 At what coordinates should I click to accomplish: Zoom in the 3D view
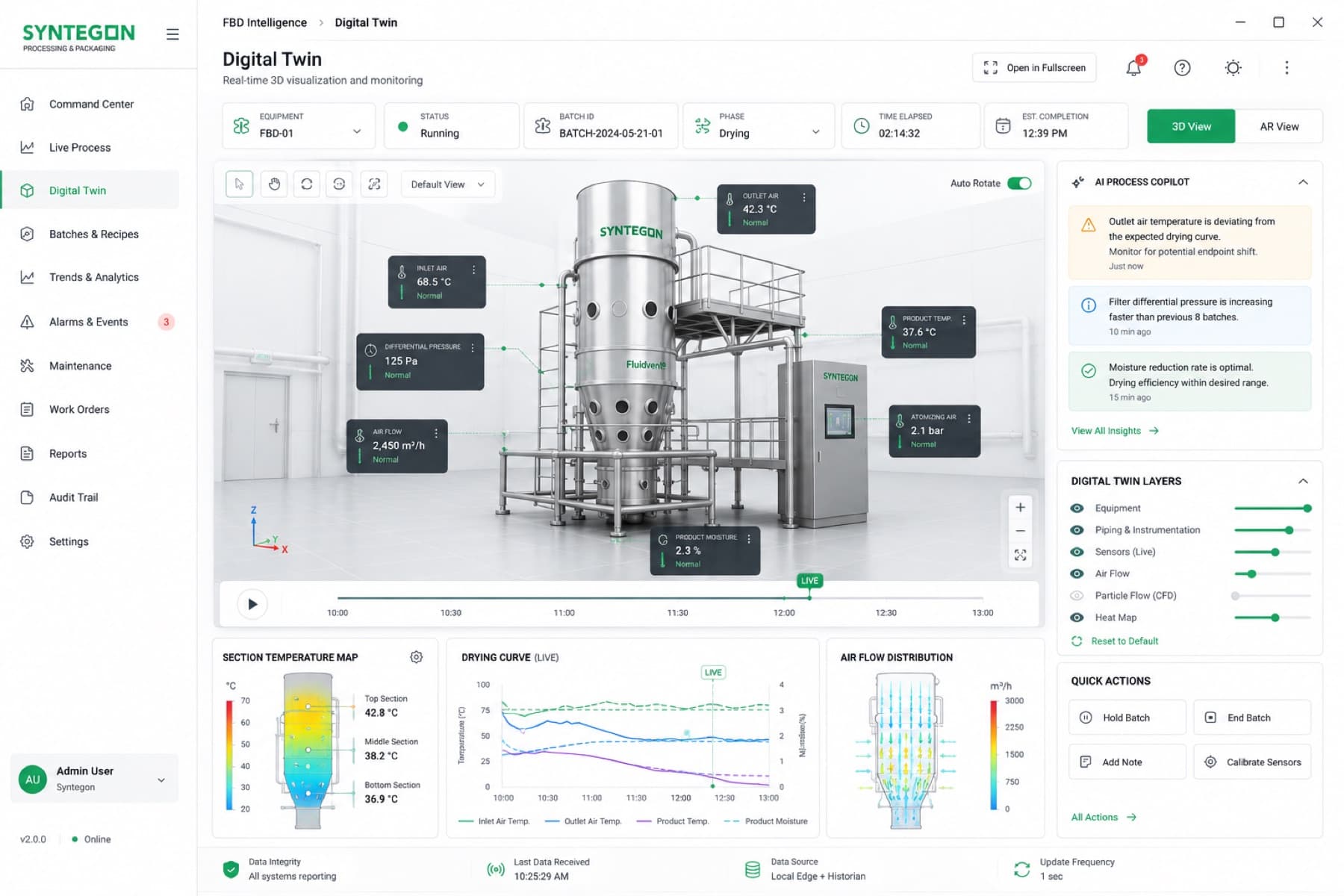point(1020,508)
